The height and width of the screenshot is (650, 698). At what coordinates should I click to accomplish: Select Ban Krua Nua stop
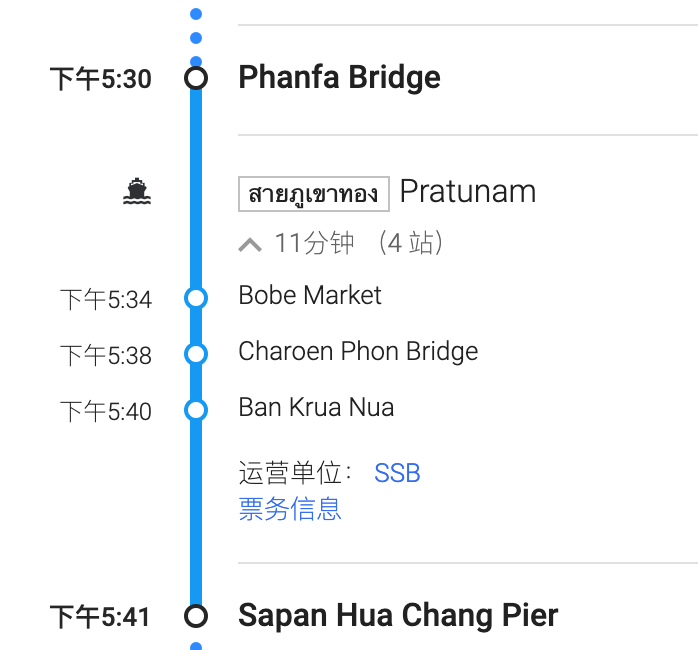coord(316,407)
